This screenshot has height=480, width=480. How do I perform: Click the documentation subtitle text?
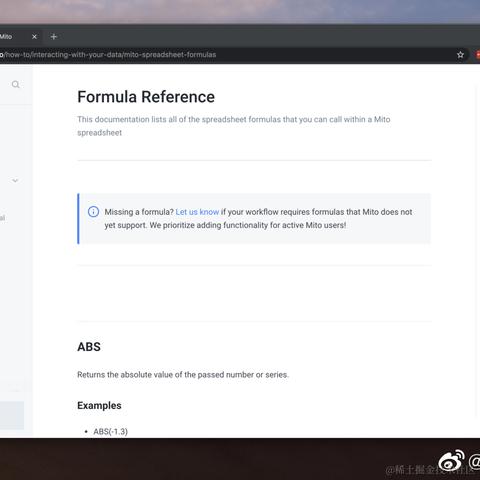(234, 126)
